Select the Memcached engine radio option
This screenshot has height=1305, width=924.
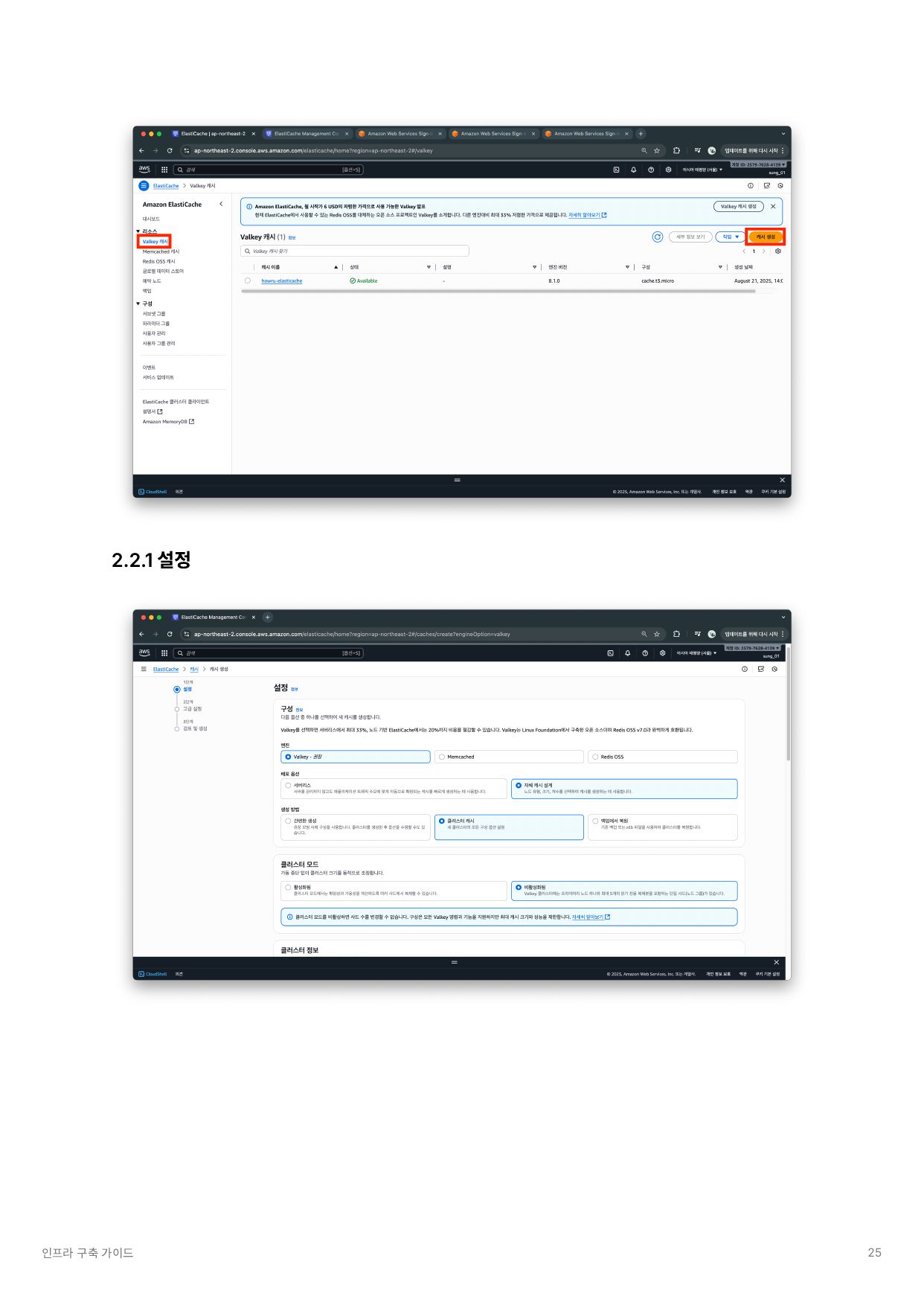pos(442,757)
